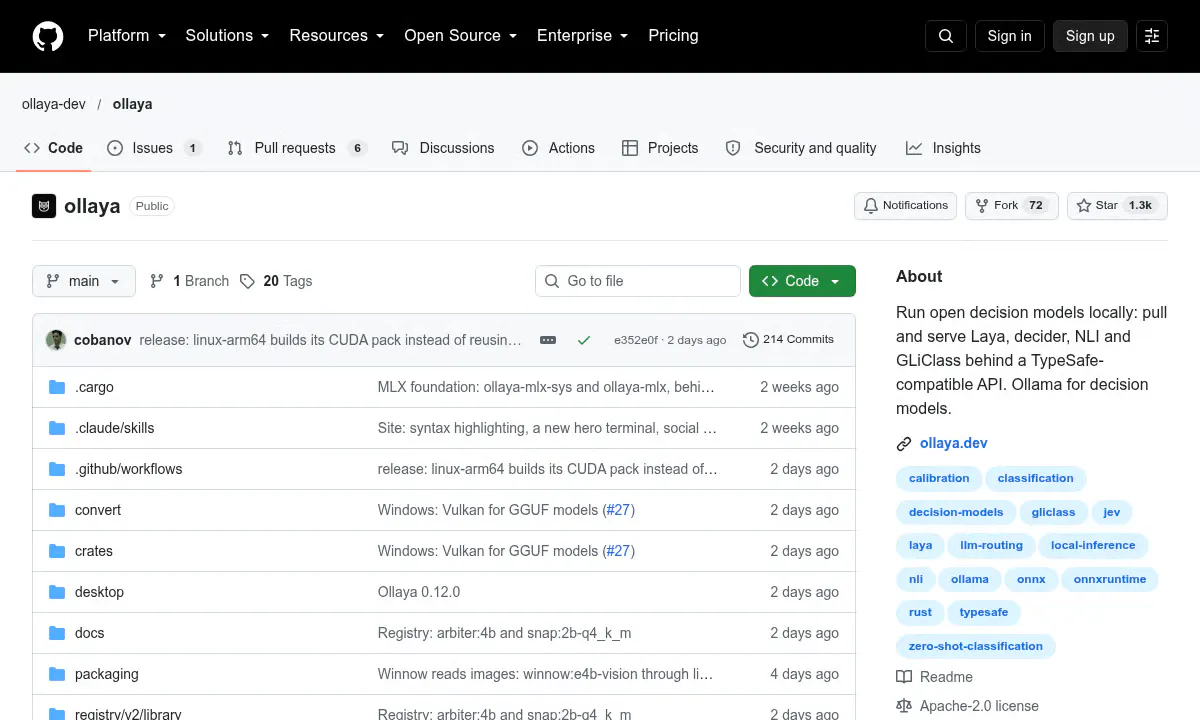This screenshot has width=1200, height=720.
Task: Click the 'Ollaya 0.12.0' commit message
Action: tap(419, 592)
